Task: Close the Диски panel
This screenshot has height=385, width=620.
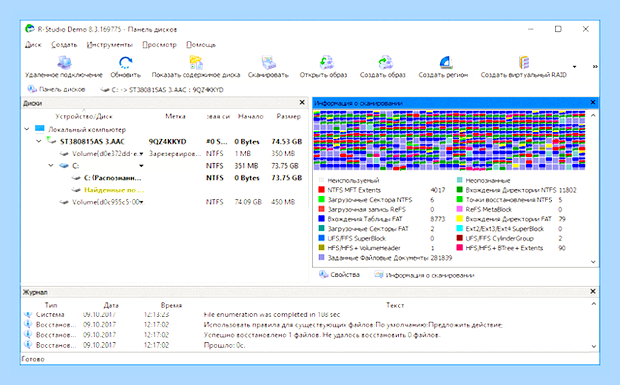Action: point(302,102)
